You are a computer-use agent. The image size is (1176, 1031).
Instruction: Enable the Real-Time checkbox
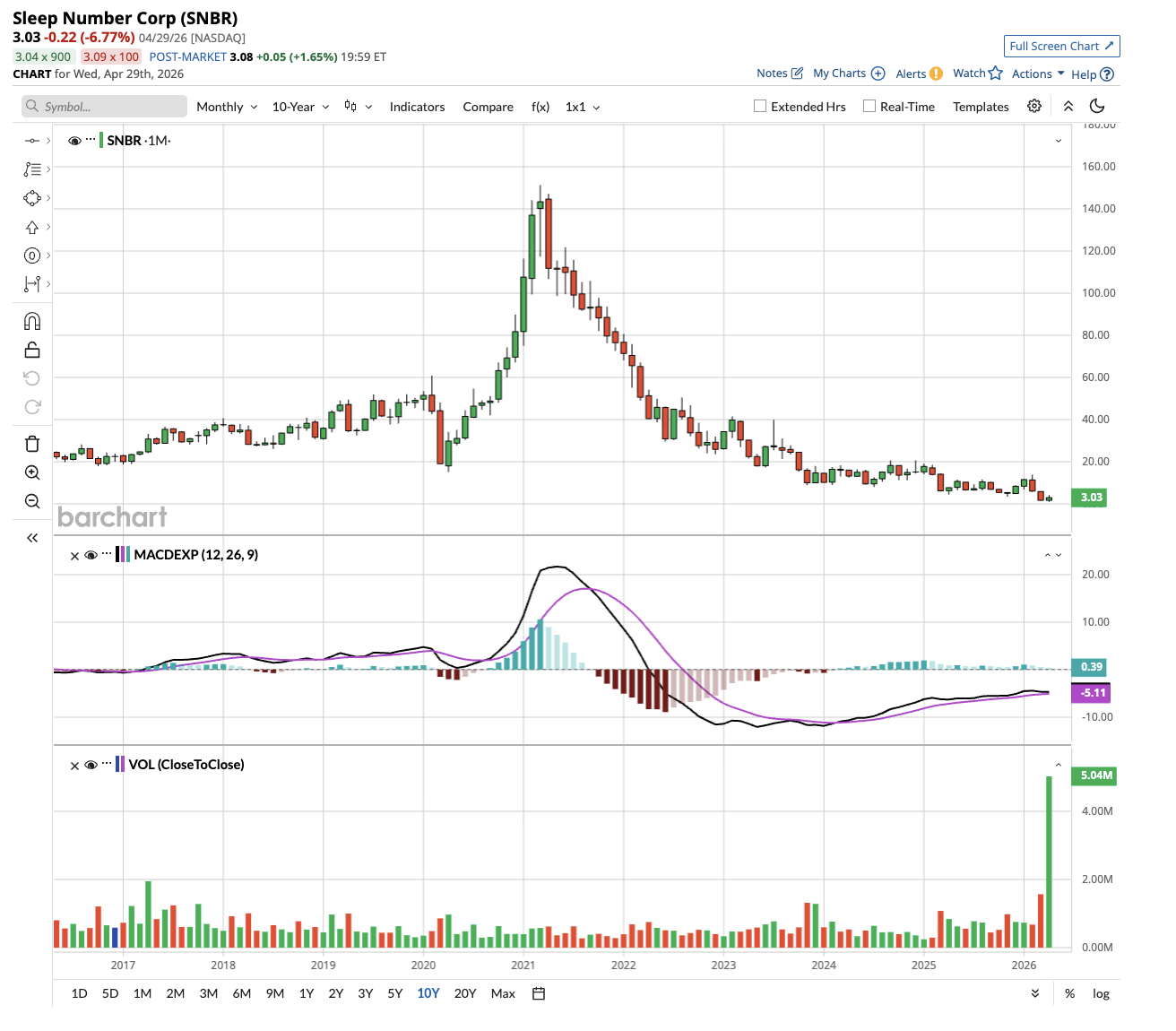pos(869,106)
